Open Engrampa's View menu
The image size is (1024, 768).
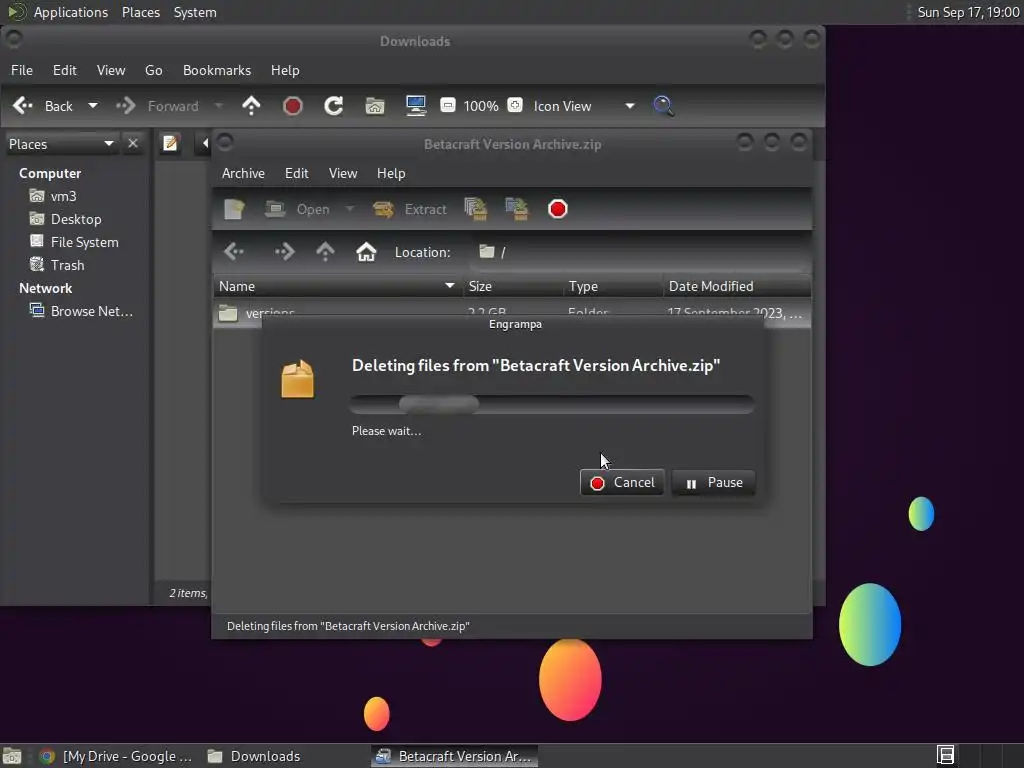point(343,173)
